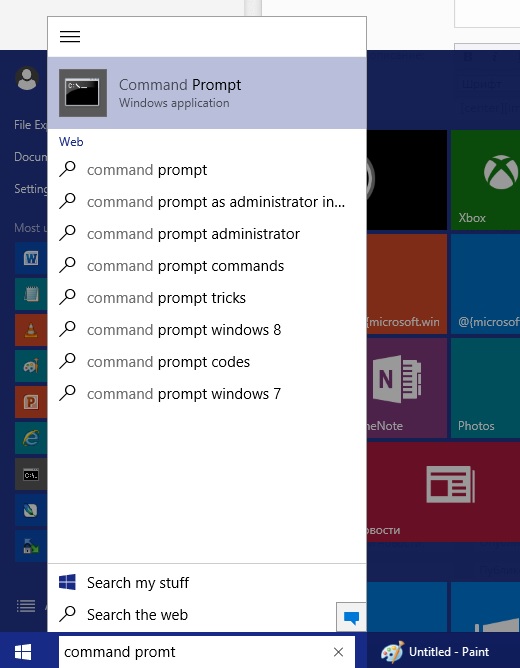Open Word from most used list
The height and width of the screenshot is (668, 520).
pos(31,258)
